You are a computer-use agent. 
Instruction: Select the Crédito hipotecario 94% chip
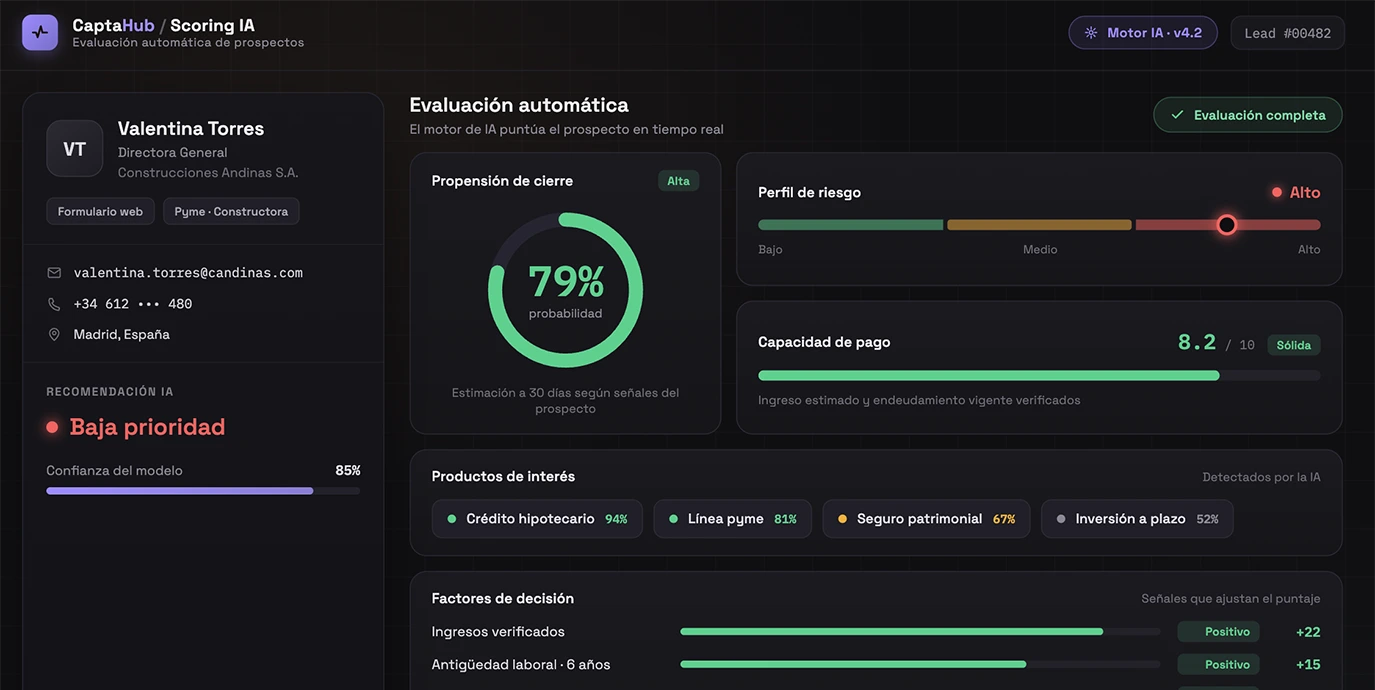pyautogui.click(x=537, y=519)
